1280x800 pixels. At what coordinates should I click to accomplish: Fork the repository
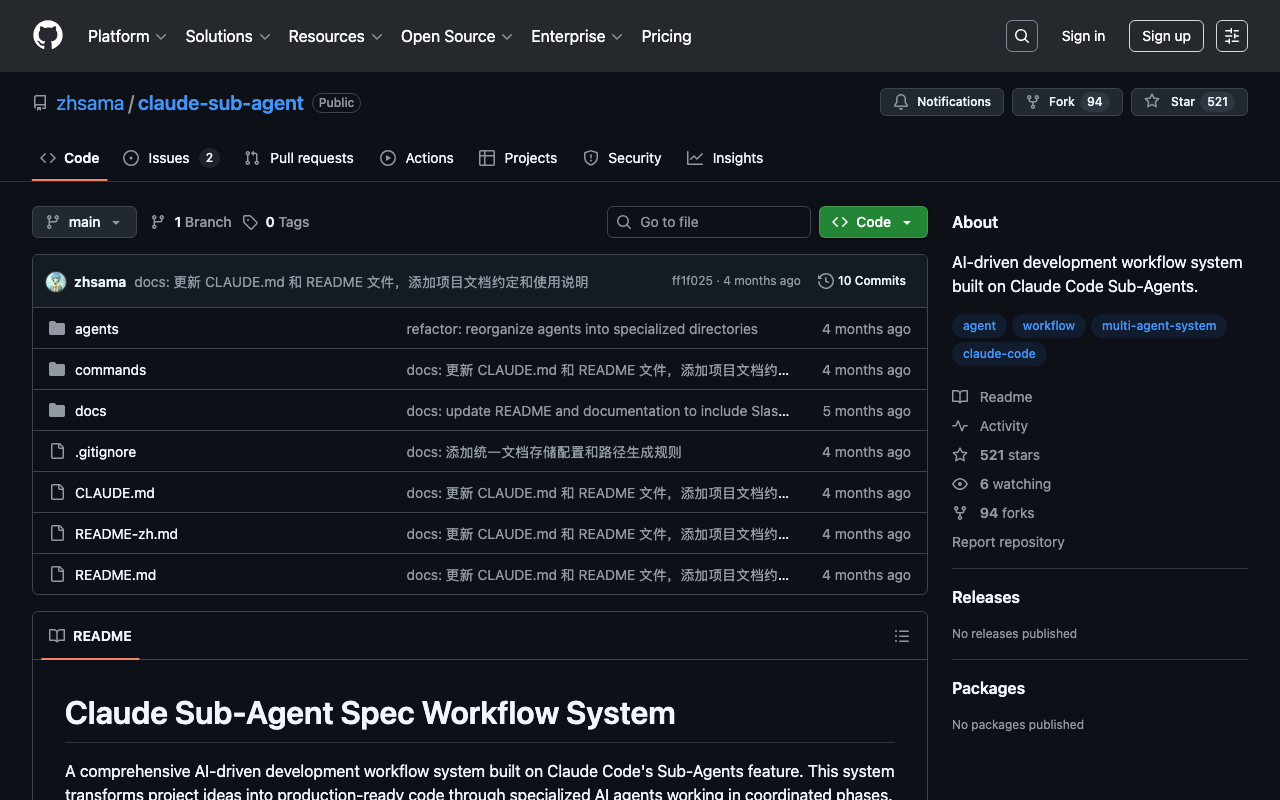1067,102
